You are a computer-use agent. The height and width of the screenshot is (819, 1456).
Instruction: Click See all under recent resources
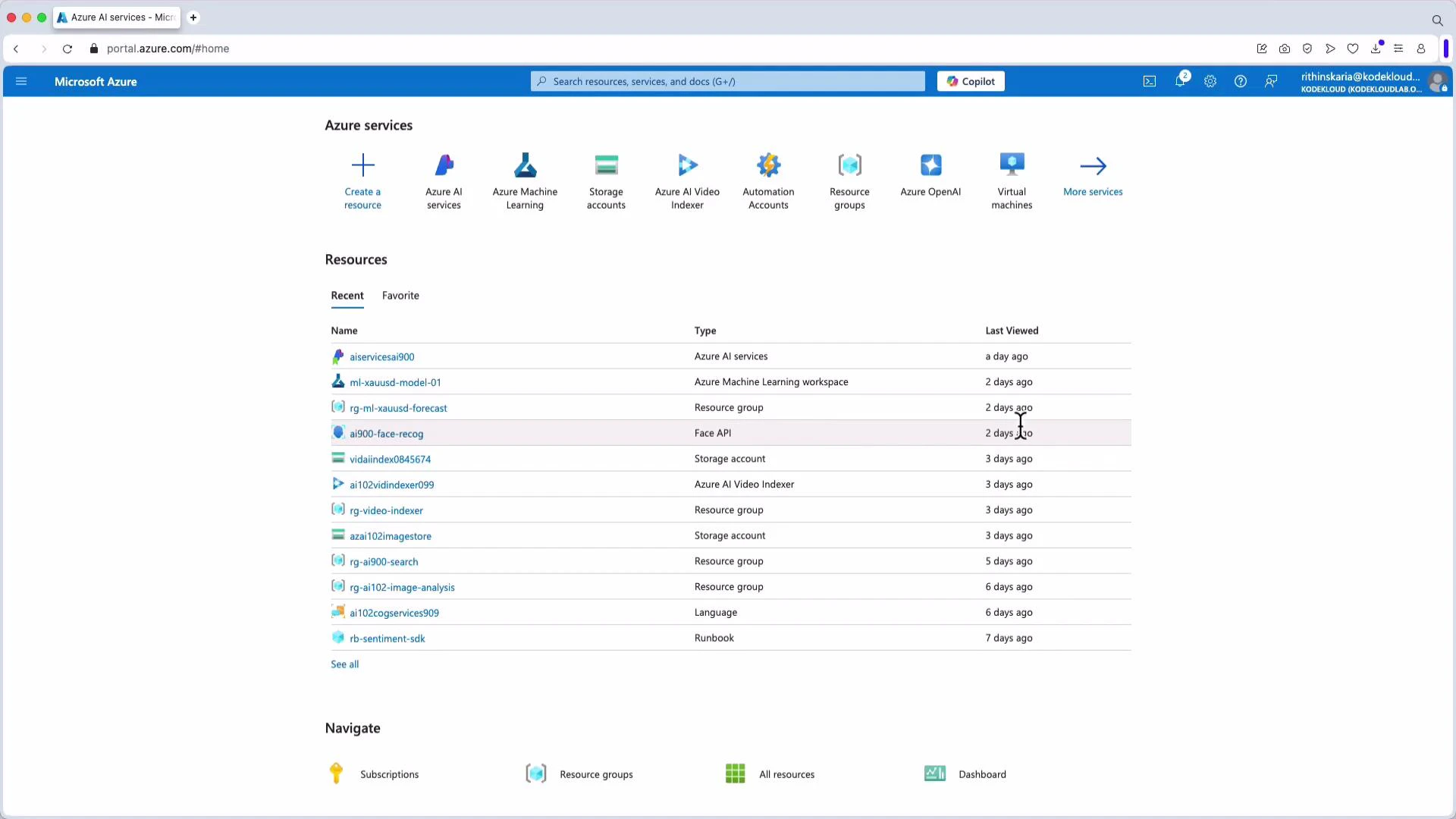point(344,664)
